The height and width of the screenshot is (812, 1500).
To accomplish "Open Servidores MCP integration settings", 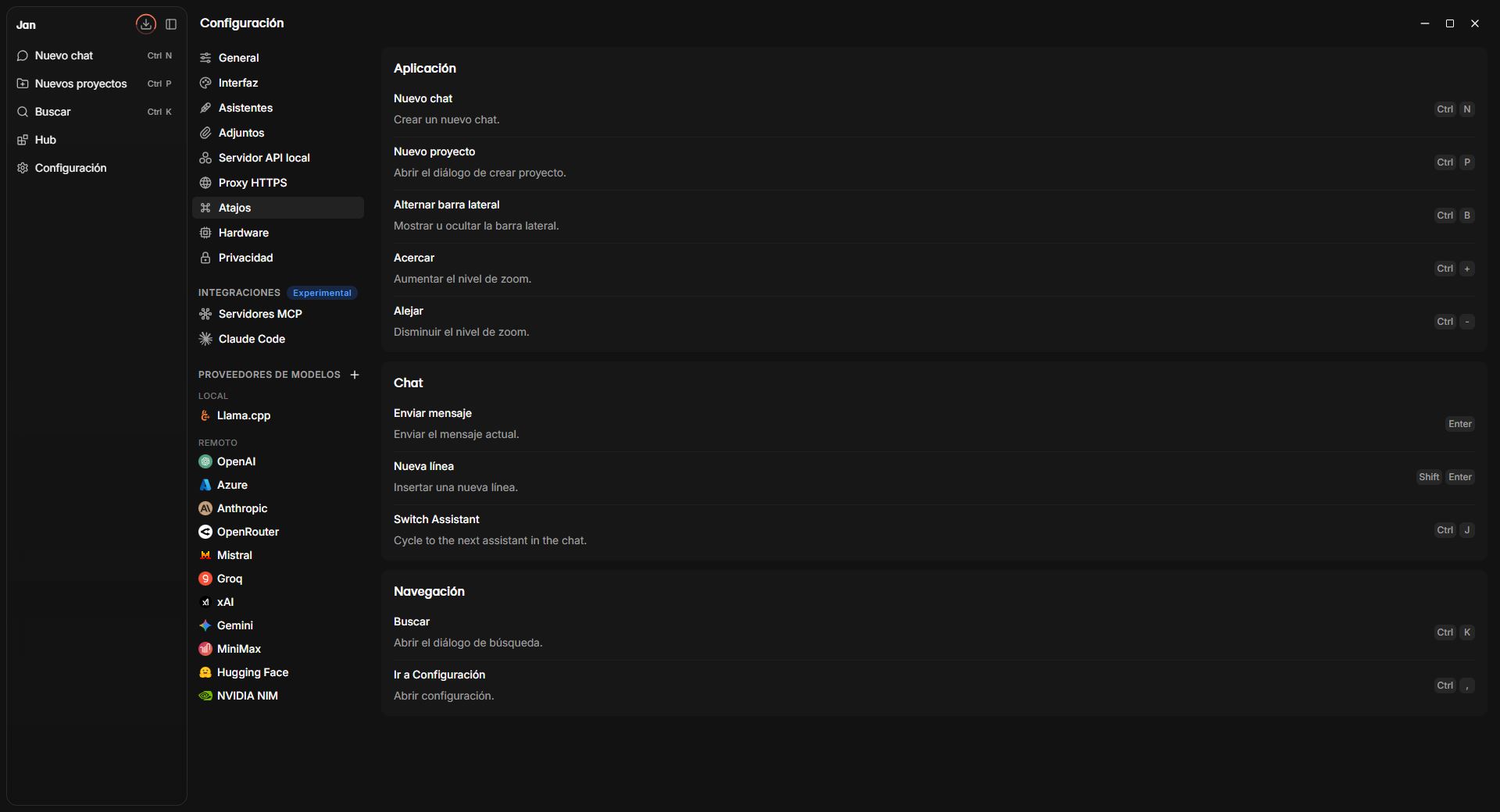I will point(278,314).
